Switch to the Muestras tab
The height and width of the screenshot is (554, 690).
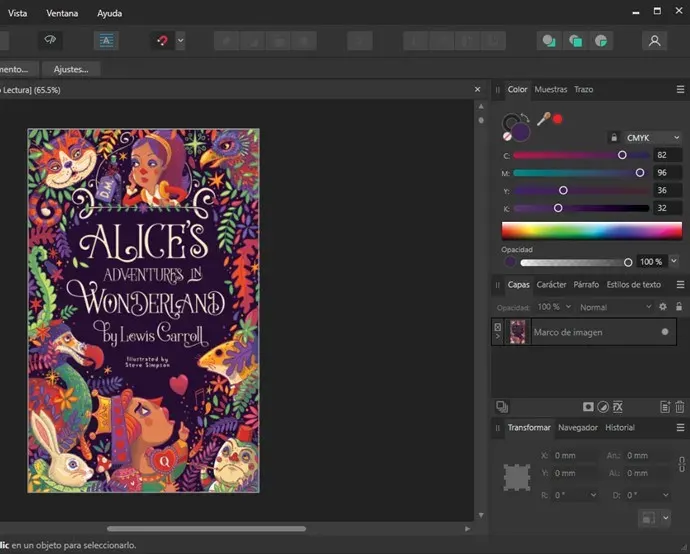tap(551, 89)
